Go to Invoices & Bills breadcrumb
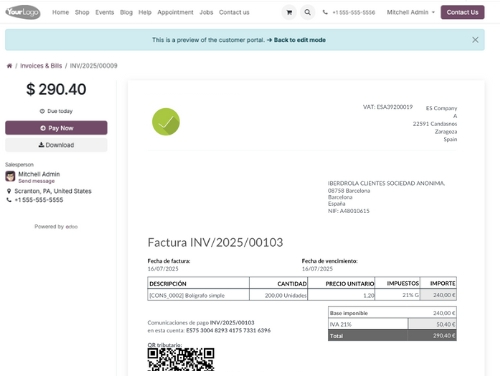500x381 pixels. pos(41,66)
